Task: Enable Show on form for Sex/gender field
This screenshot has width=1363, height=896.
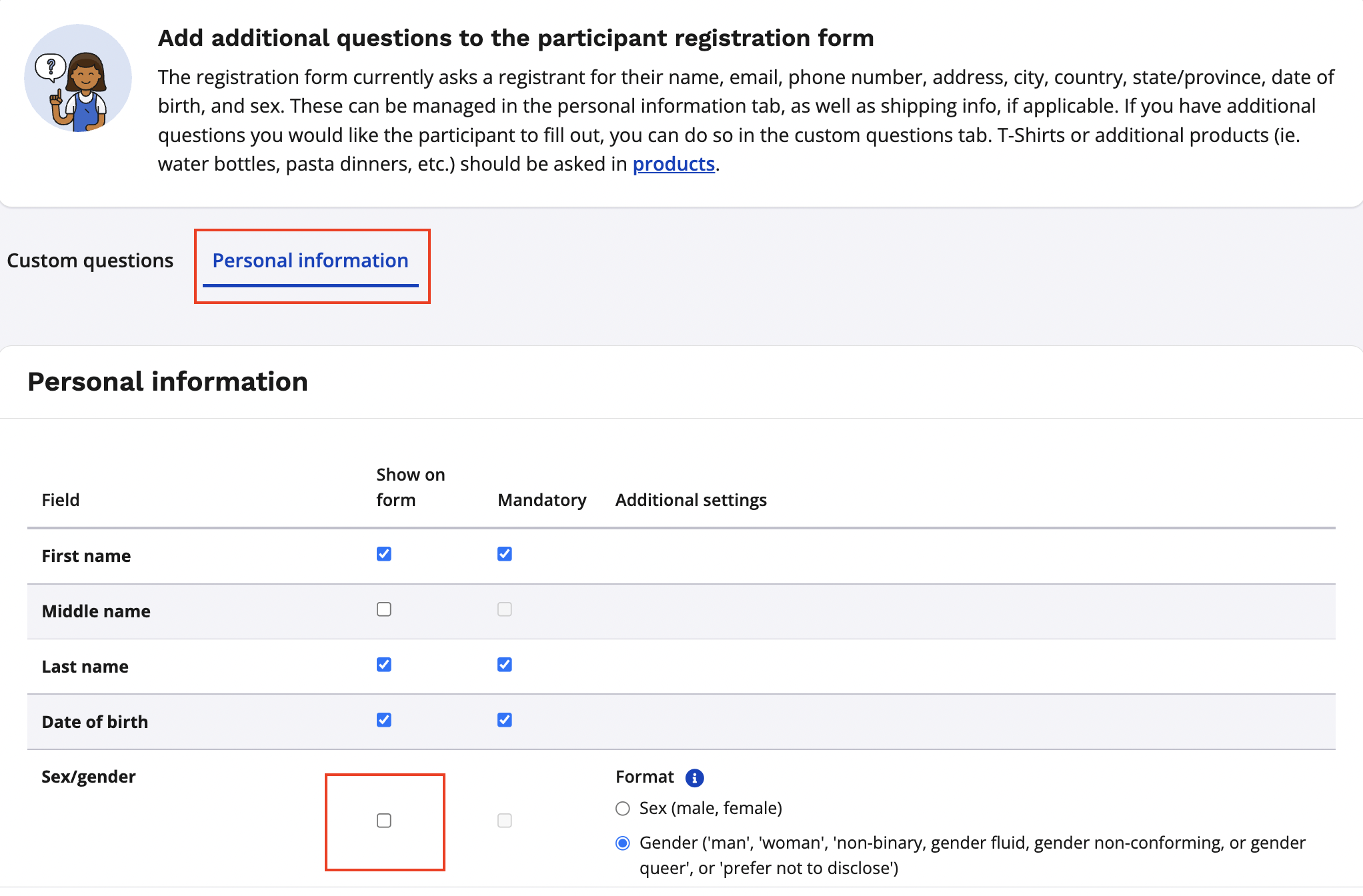Action: tap(383, 820)
